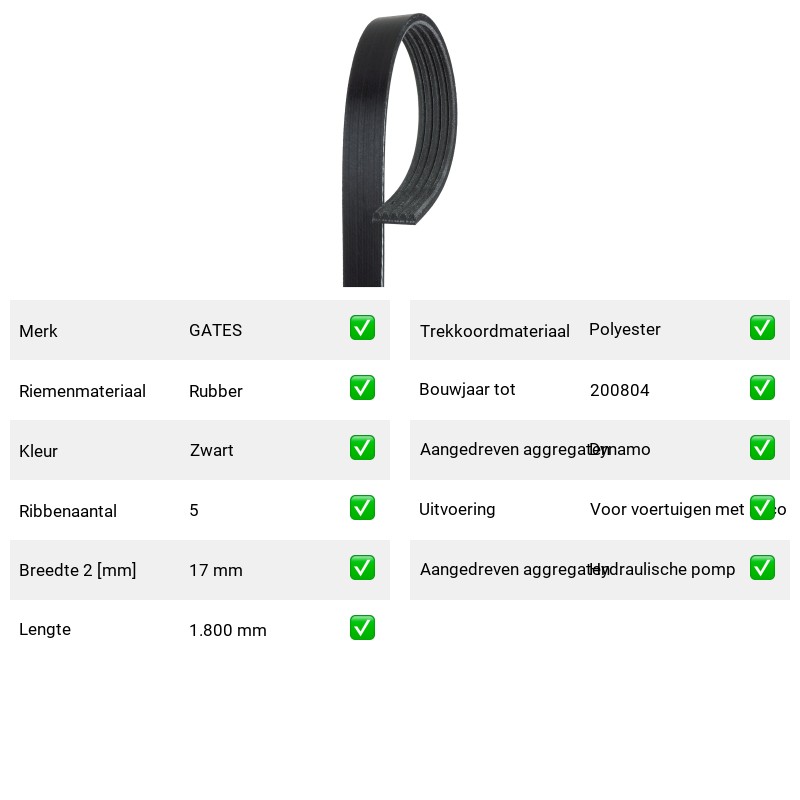Screen dimensions: 800x800
Task: Click the checkmark icon in Riemenmateriaal row
Action: 362,388
